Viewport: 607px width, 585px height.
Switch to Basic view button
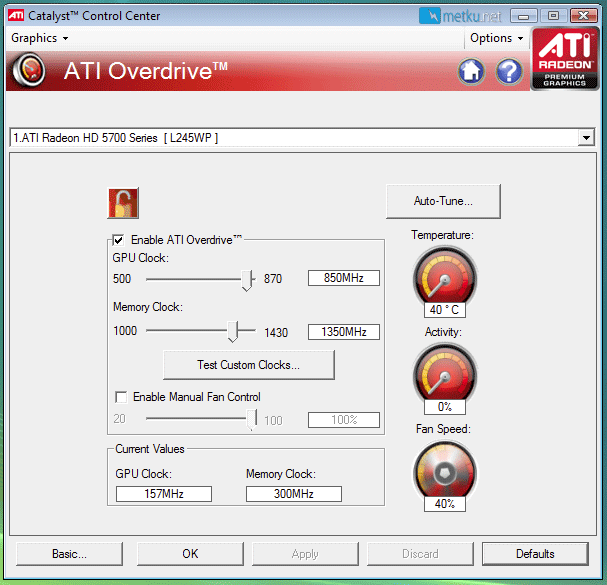70,554
